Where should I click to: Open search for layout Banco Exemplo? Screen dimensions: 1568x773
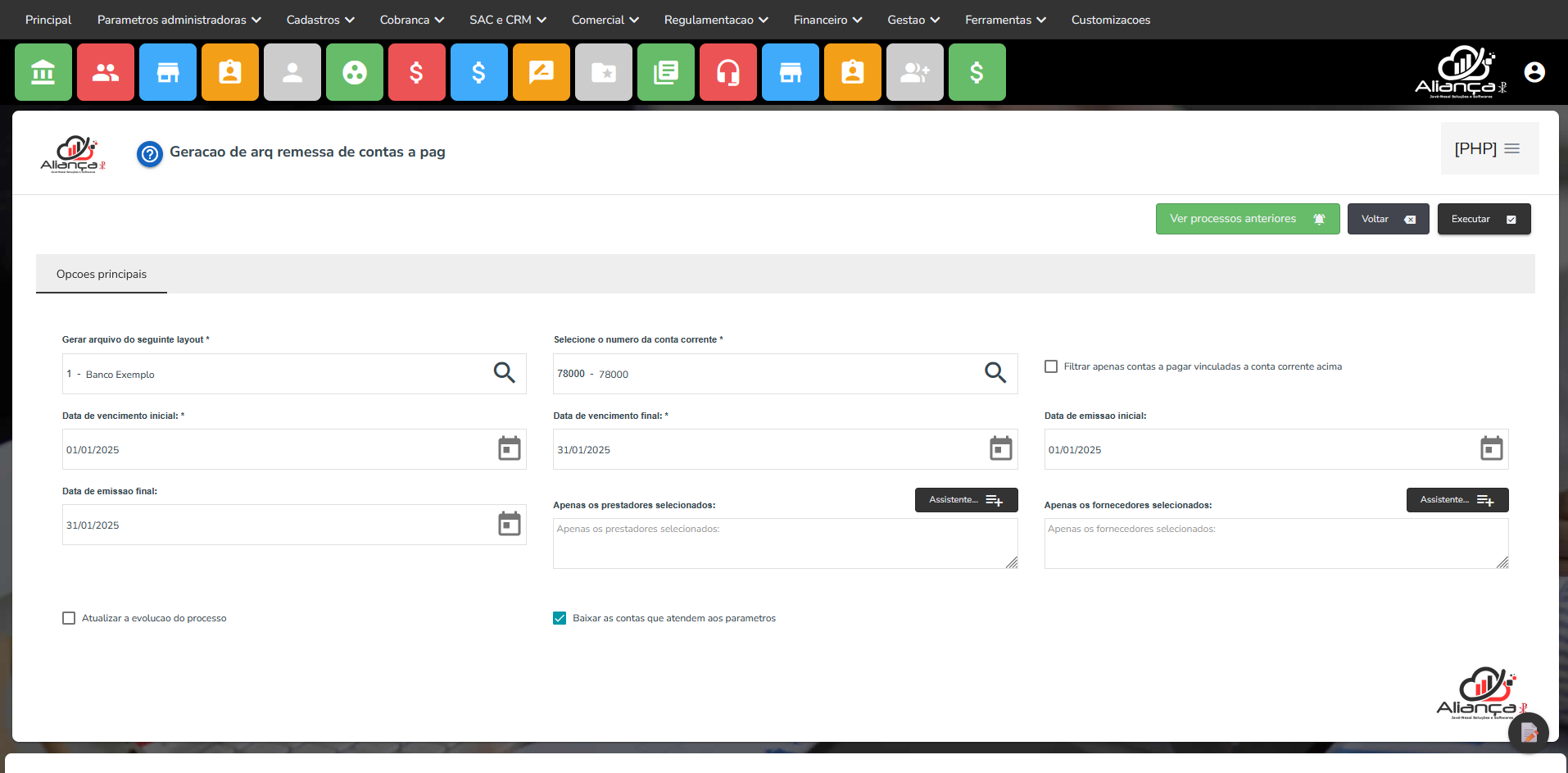[x=504, y=373]
